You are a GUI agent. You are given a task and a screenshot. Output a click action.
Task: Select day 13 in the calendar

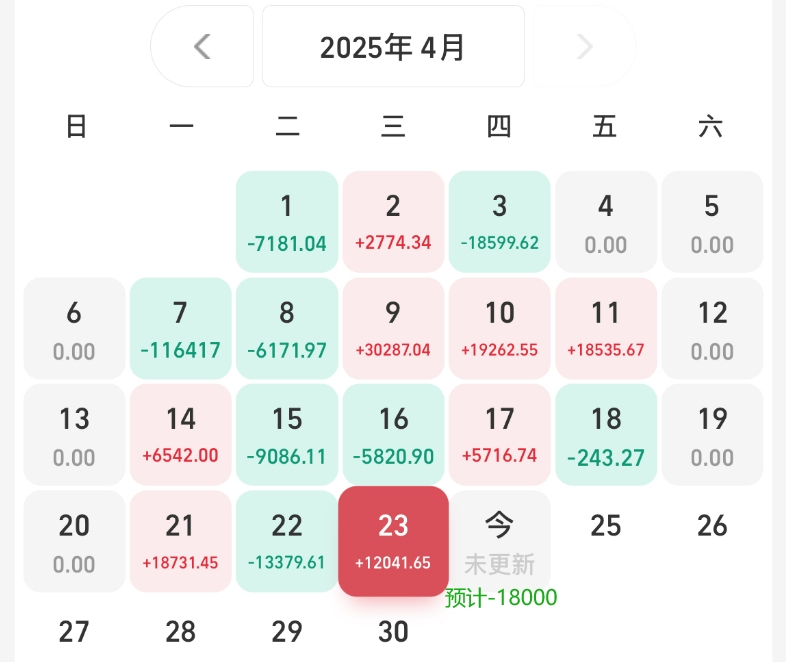74,434
